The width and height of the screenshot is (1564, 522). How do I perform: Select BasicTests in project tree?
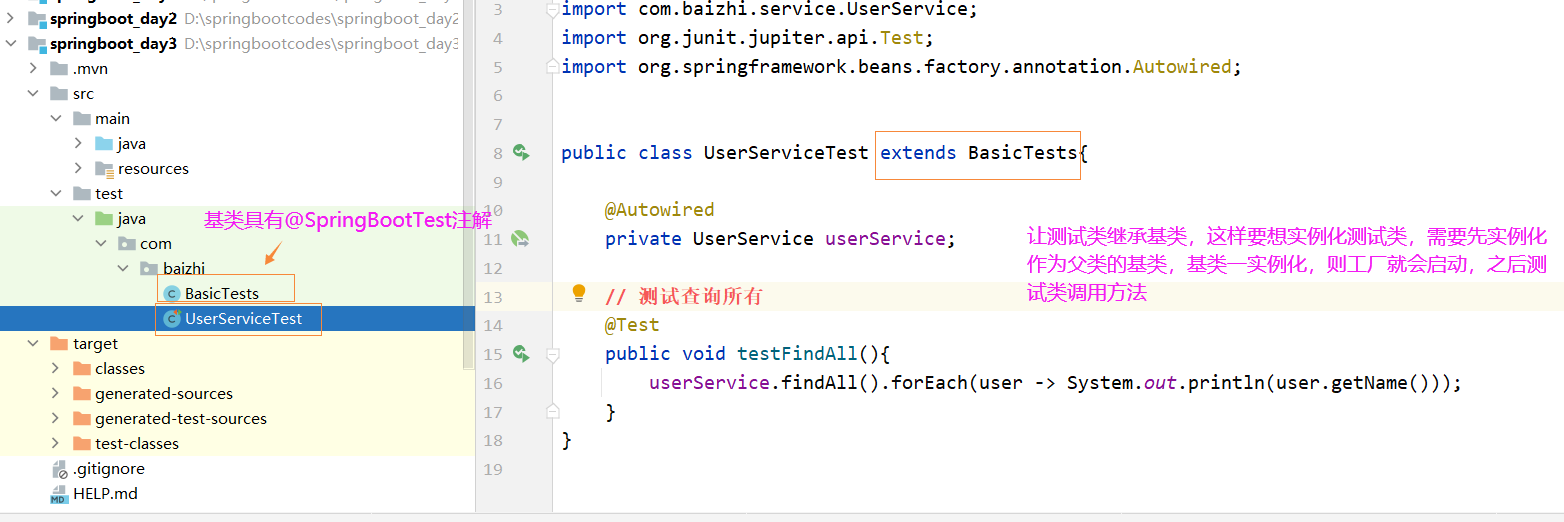click(222, 293)
